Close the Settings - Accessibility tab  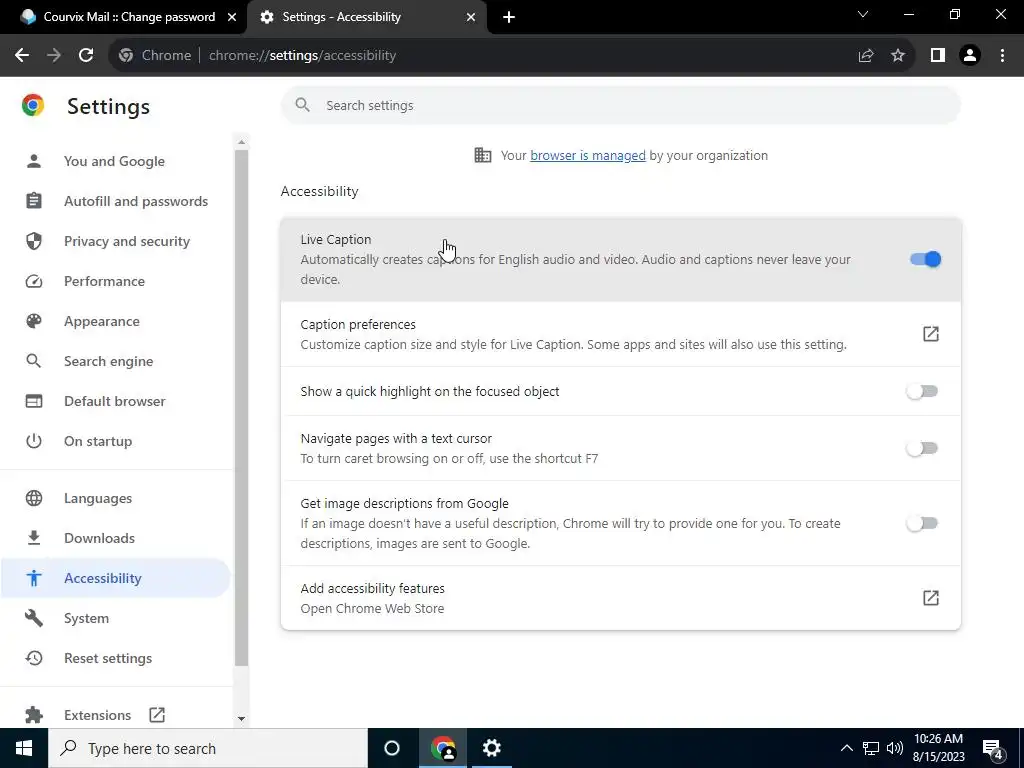471,17
